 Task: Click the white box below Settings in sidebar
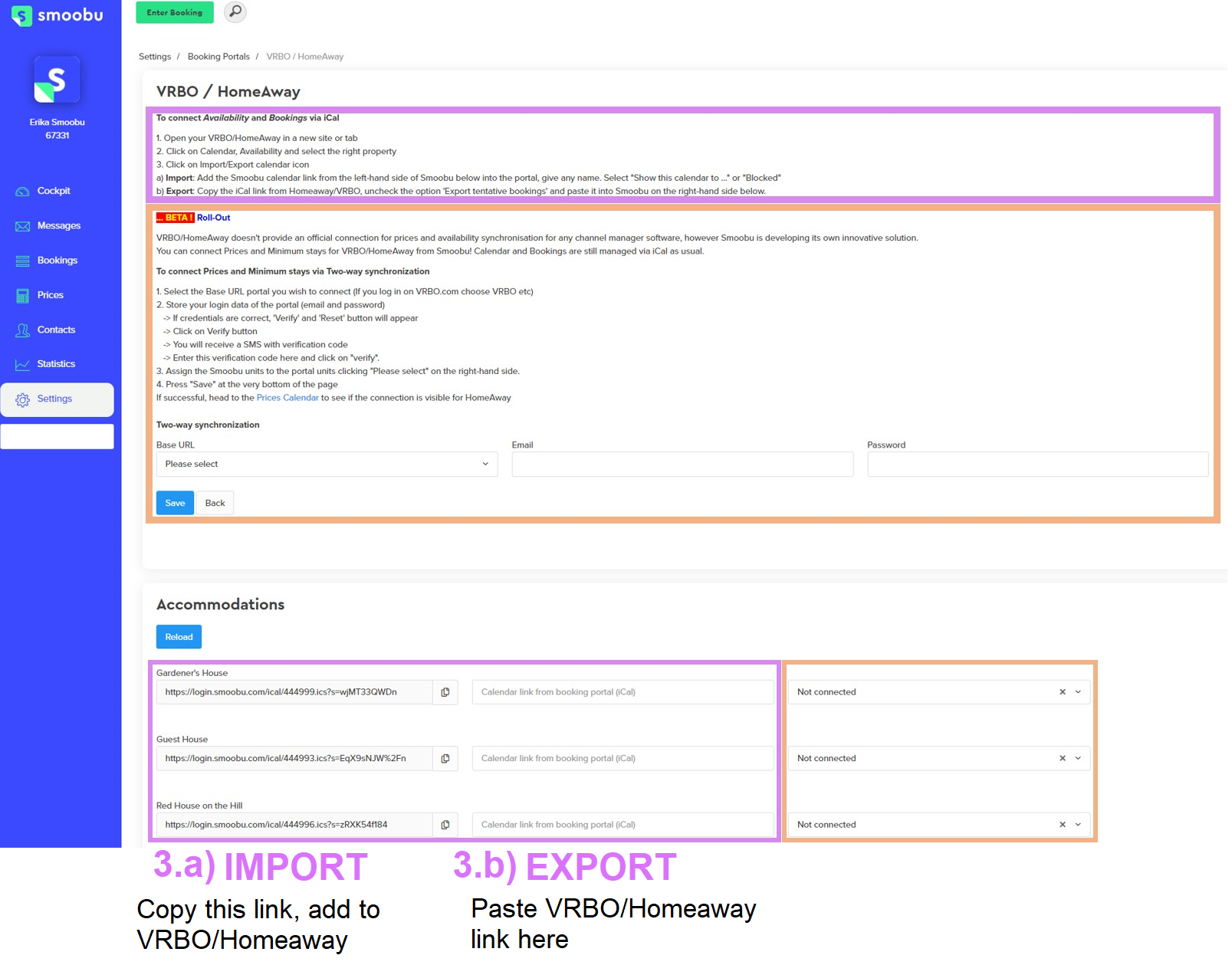point(57,437)
